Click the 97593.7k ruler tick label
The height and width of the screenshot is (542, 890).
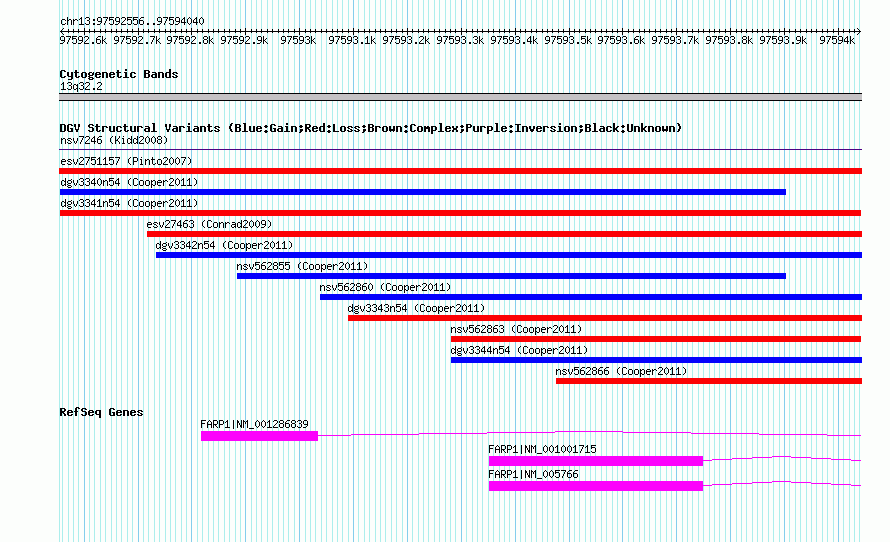[x=675, y=40]
